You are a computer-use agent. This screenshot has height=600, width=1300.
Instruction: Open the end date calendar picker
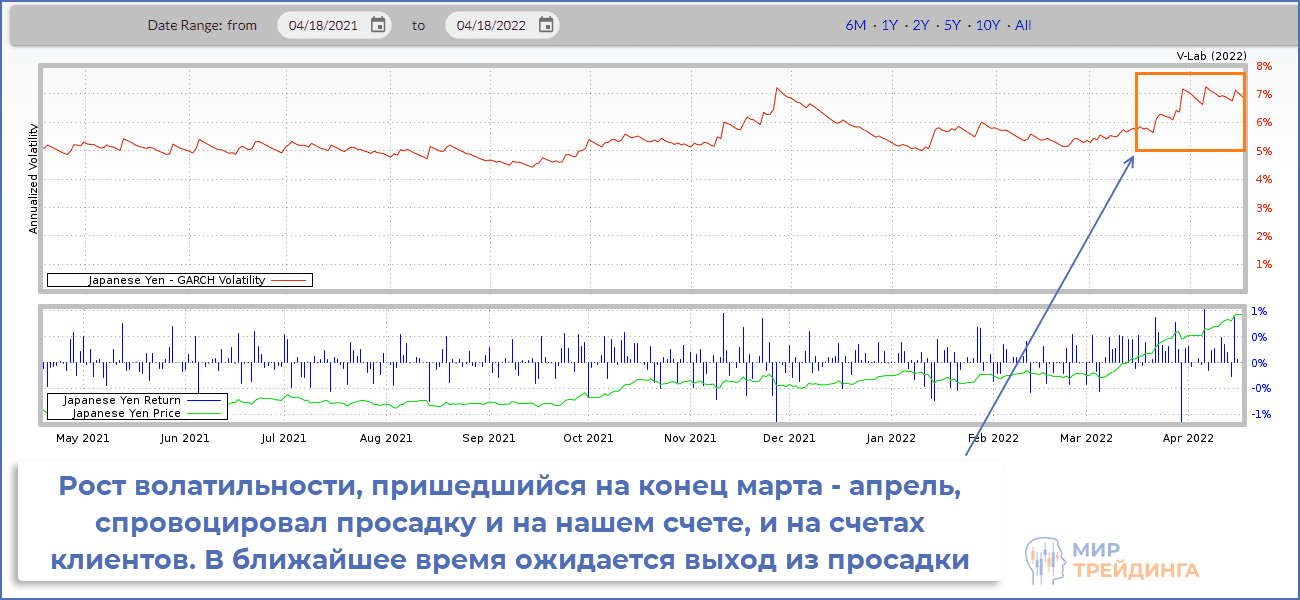[545, 25]
